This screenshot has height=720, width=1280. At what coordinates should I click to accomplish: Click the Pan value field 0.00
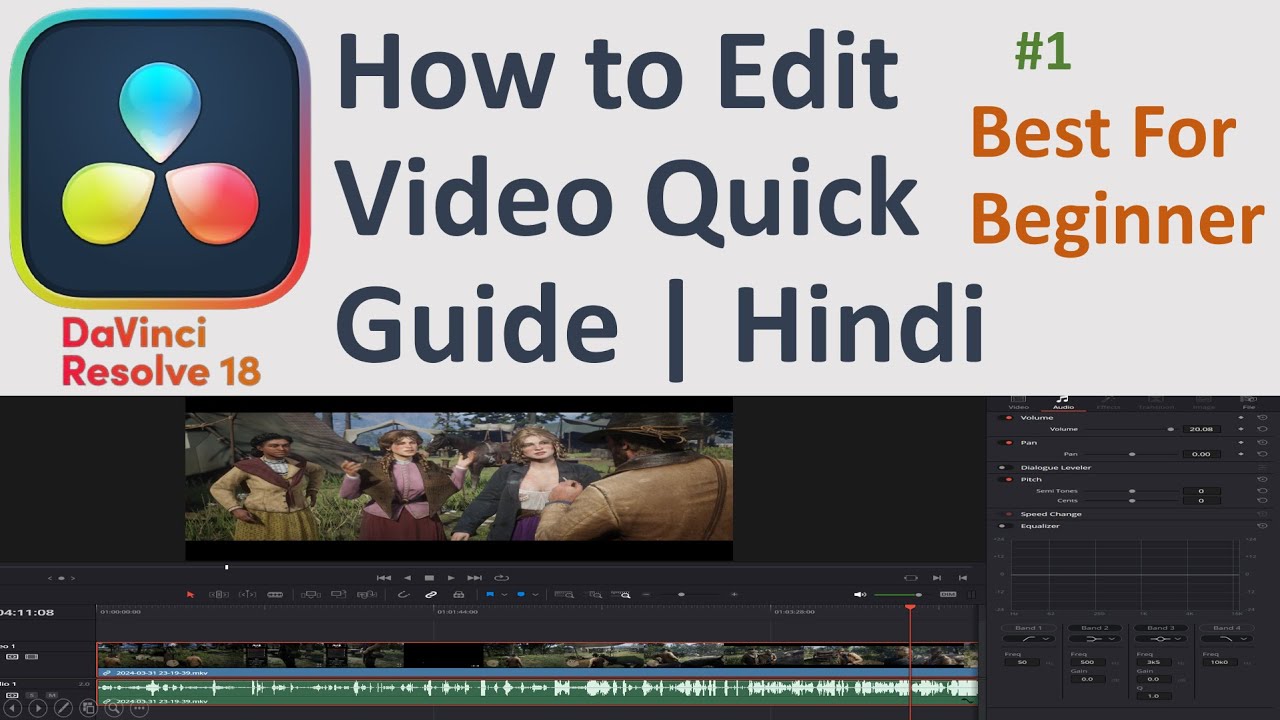[1201, 454]
